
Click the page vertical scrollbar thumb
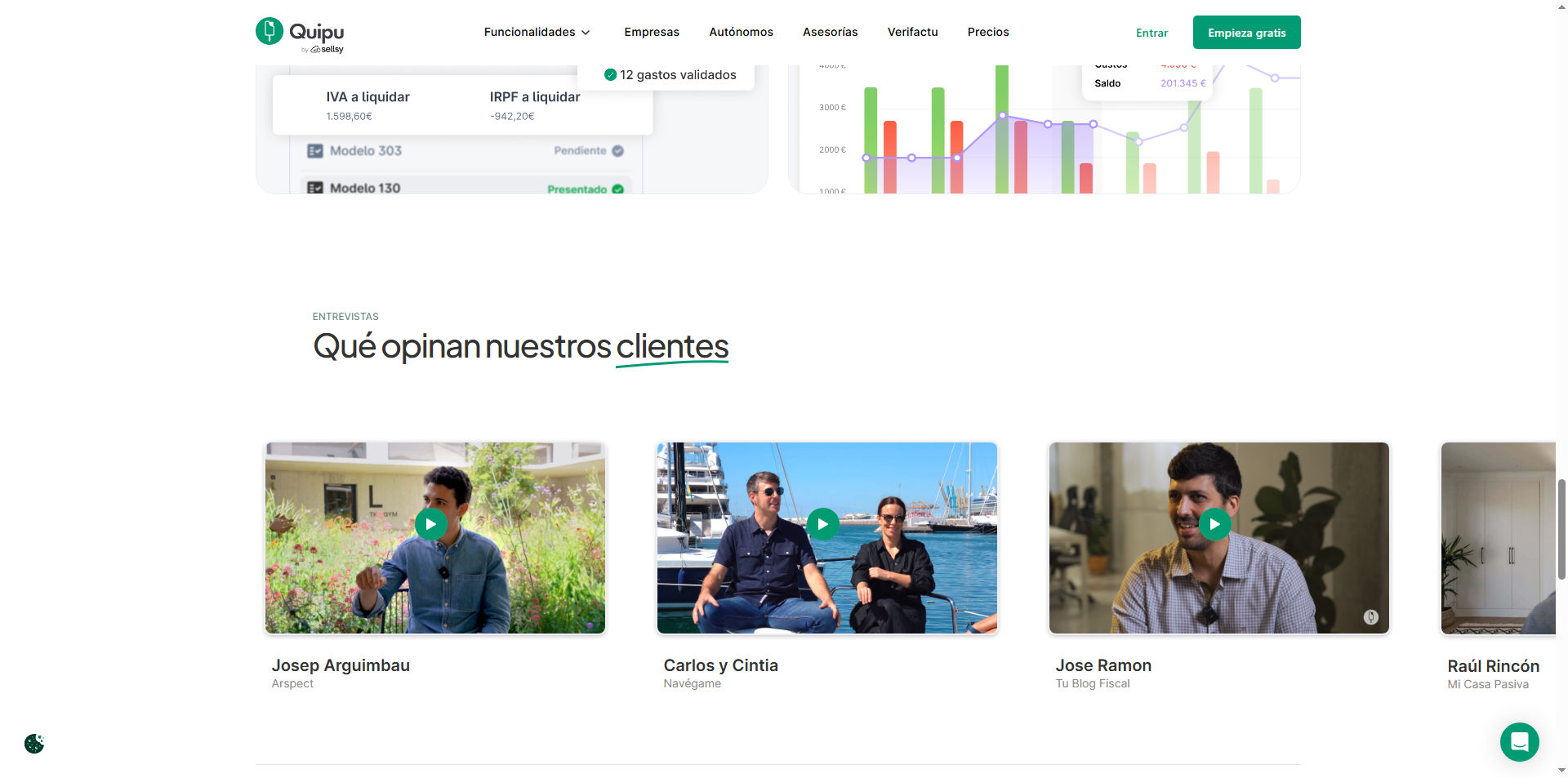tap(1561, 529)
